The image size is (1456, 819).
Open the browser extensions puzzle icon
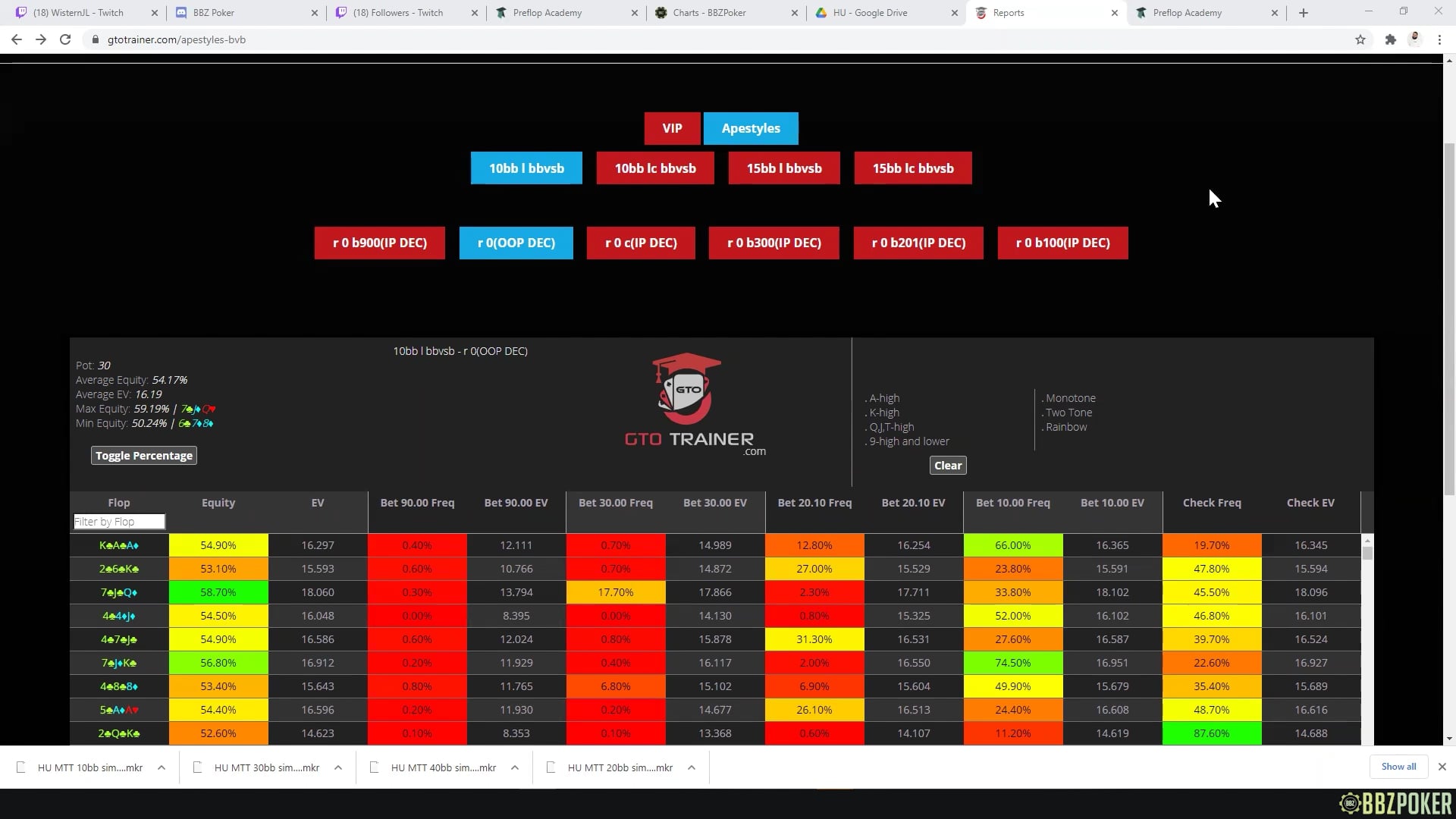point(1390,39)
